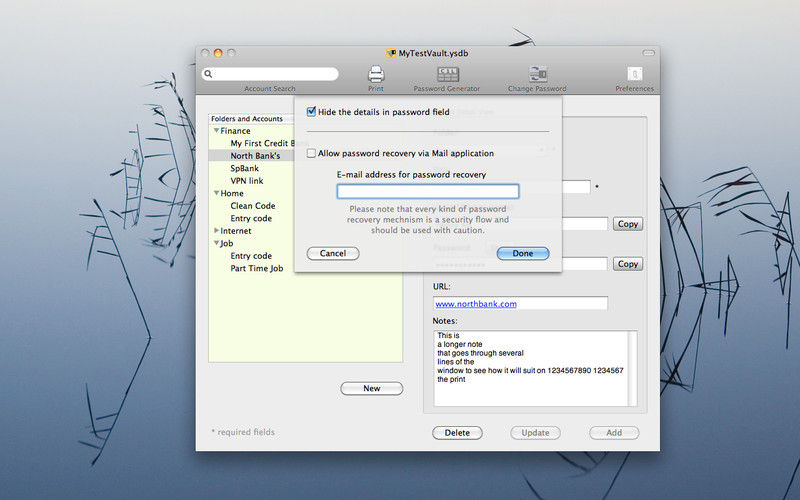Viewport: 800px width, 500px height.
Task: Collapse the Job folder
Action: (x=214, y=244)
